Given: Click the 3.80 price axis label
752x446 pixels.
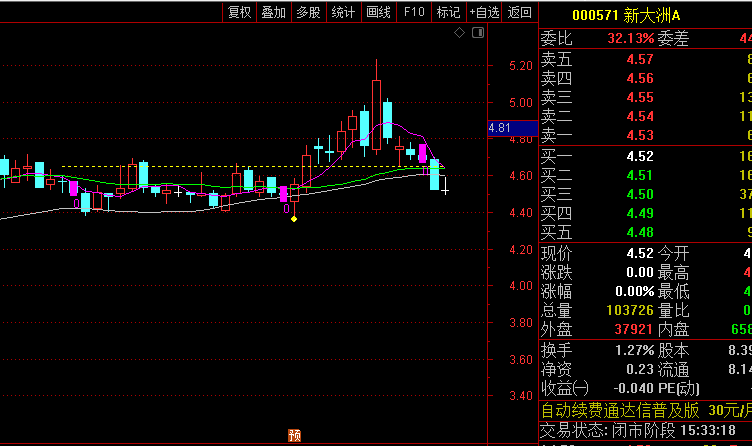Looking at the screenshot, I should tap(521, 323).
